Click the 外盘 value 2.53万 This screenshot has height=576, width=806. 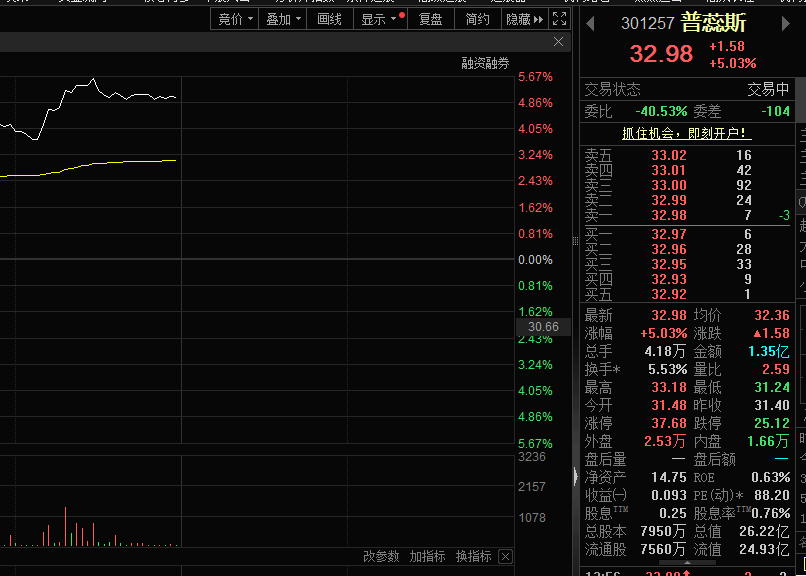pyautogui.click(x=665, y=441)
